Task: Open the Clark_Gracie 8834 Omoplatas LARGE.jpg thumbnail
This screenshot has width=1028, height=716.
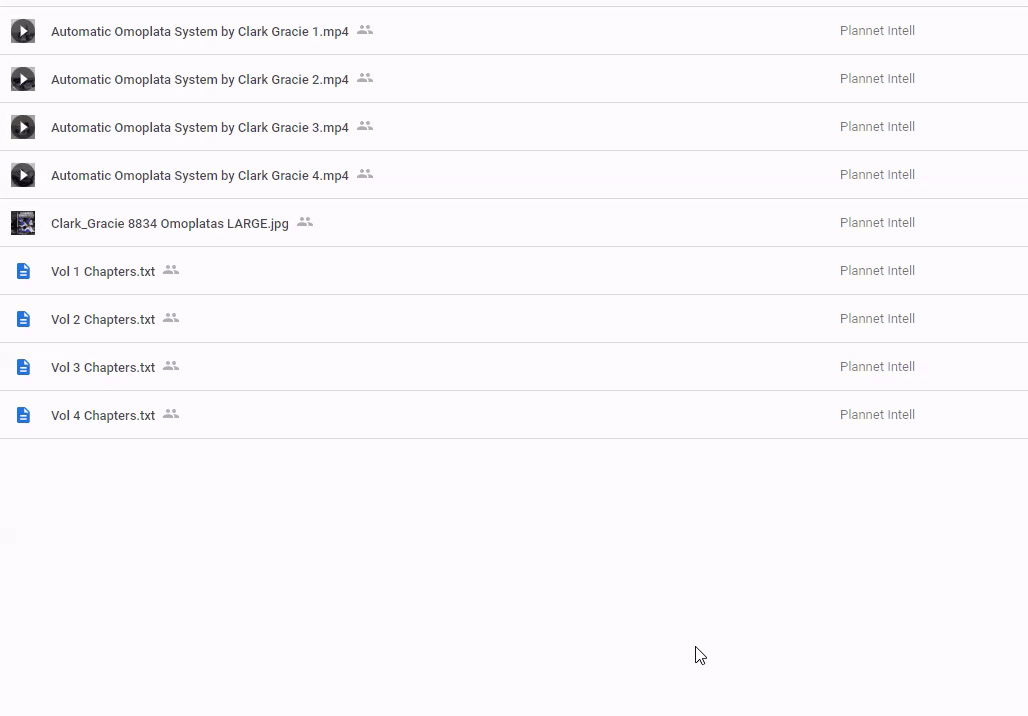Action: tap(23, 223)
